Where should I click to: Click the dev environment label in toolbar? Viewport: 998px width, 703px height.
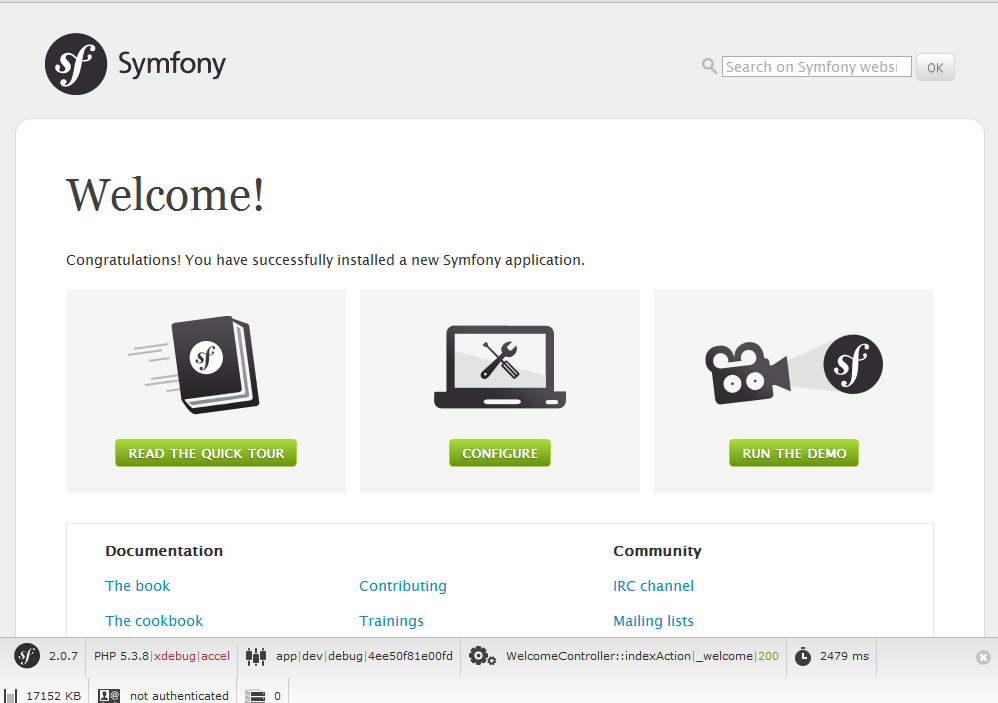(312, 656)
